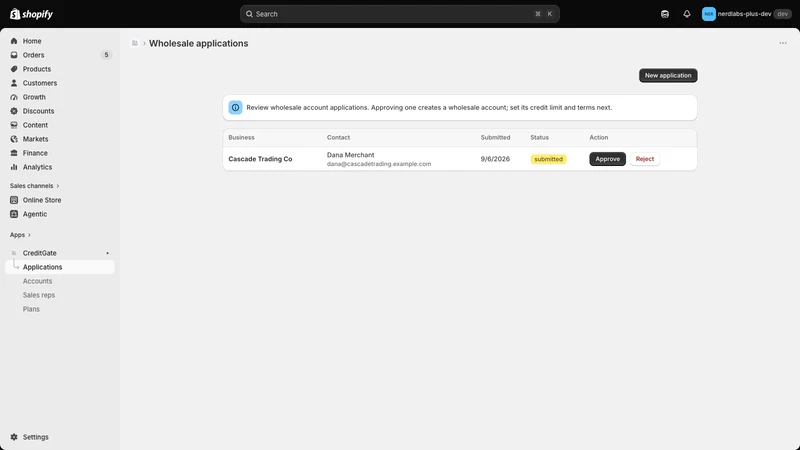Click the dev badge beside store name
The height and width of the screenshot is (450, 800).
tap(783, 14)
